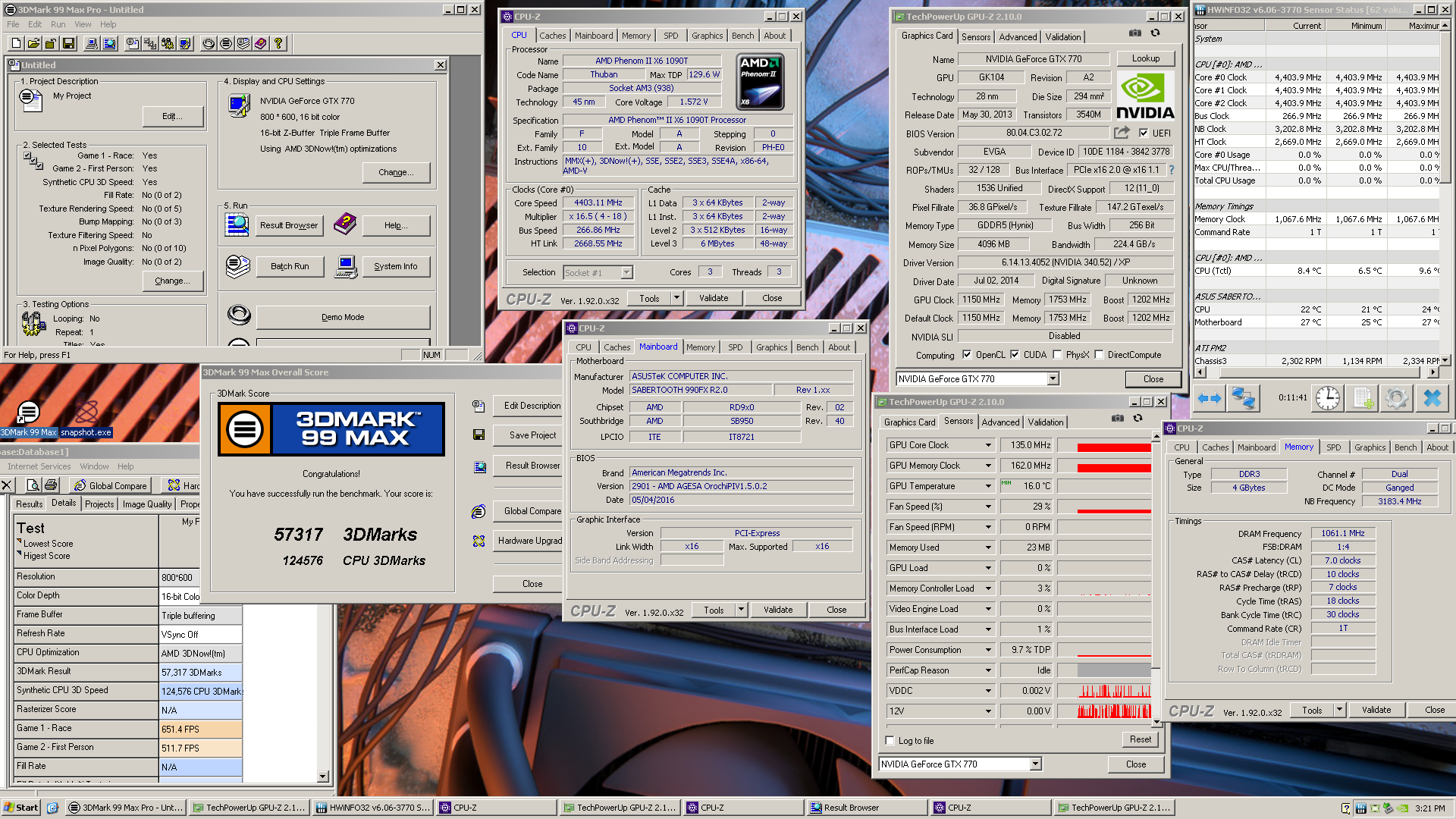Open the Run menu in 3DMark 99
This screenshot has width=1456, height=819.
click(58, 24)
